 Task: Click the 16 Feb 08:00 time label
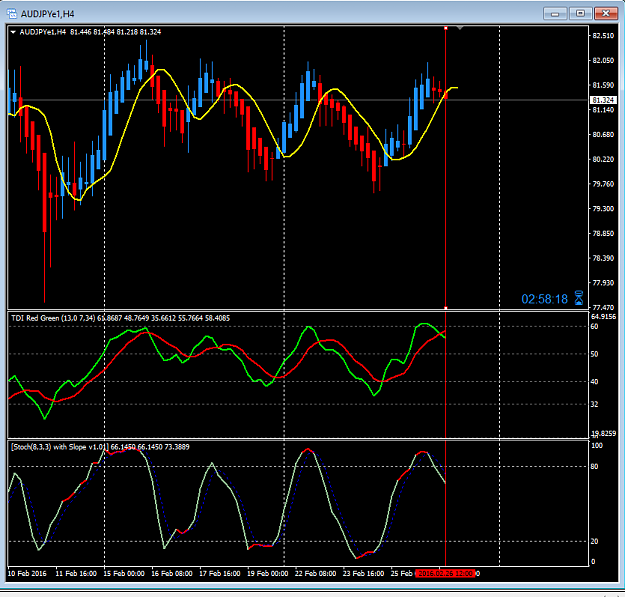click(x=172, y=573)
